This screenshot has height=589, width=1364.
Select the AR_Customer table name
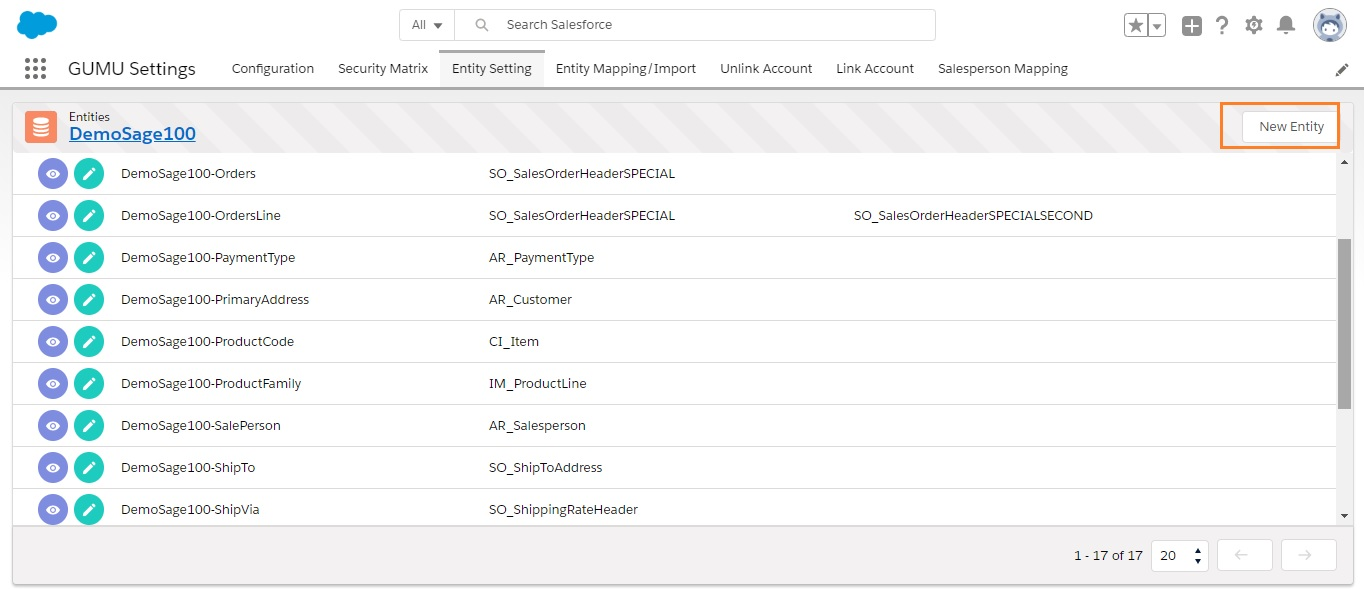[530, 300]
